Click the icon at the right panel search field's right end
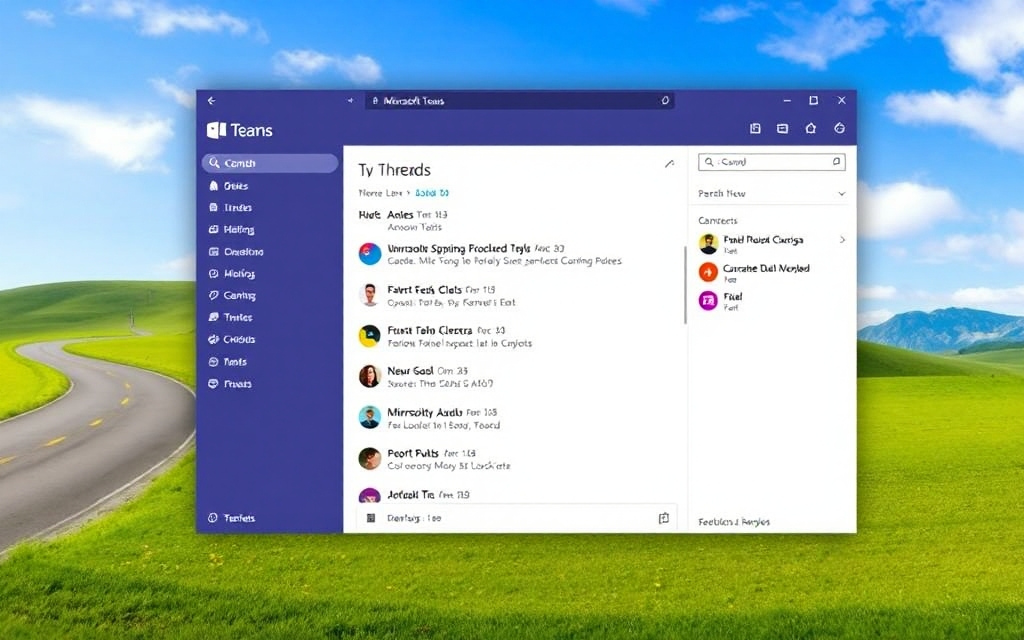The image size is (1024, 640). tap(836, 161)
